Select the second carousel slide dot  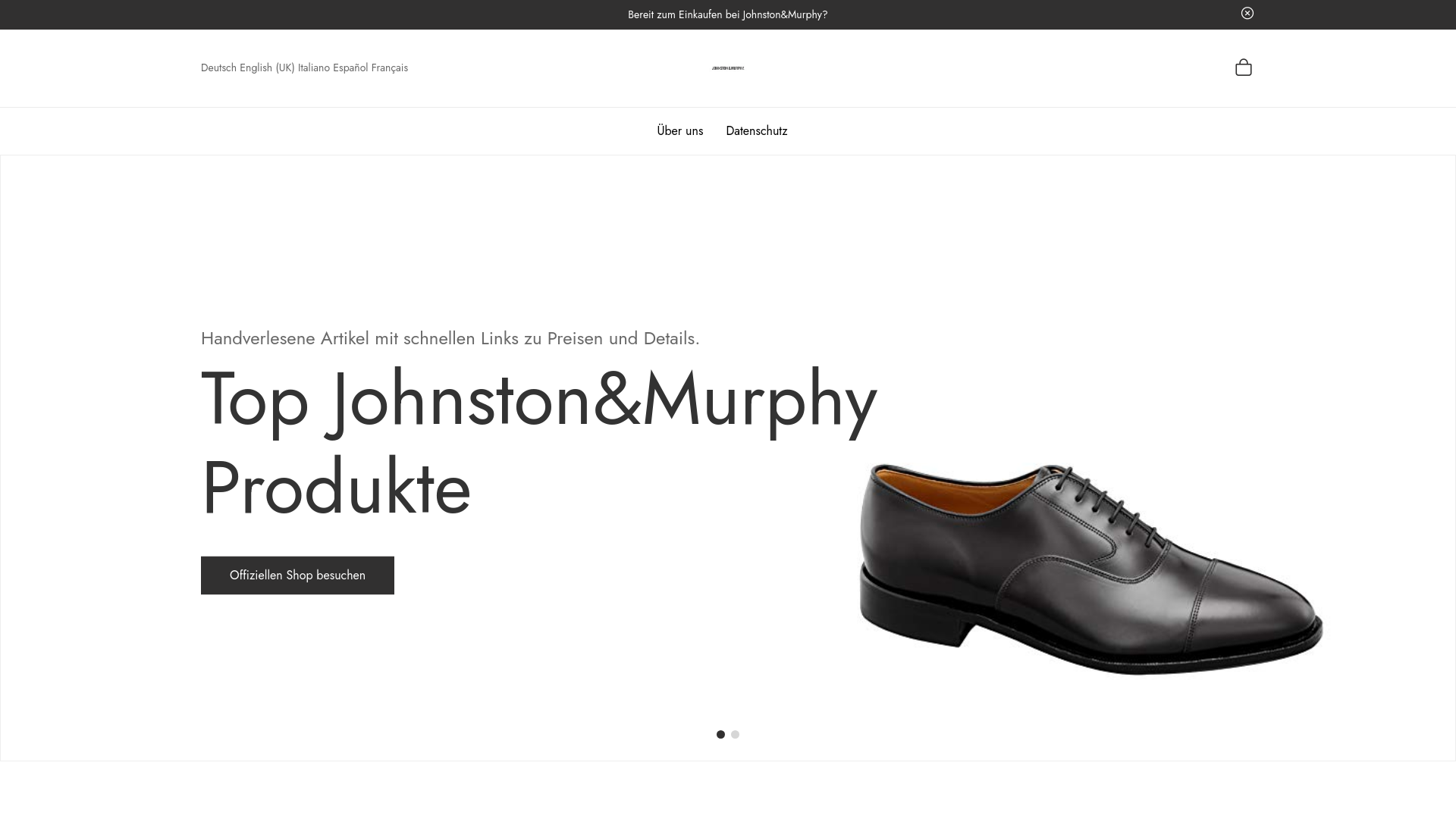point(735,734)
